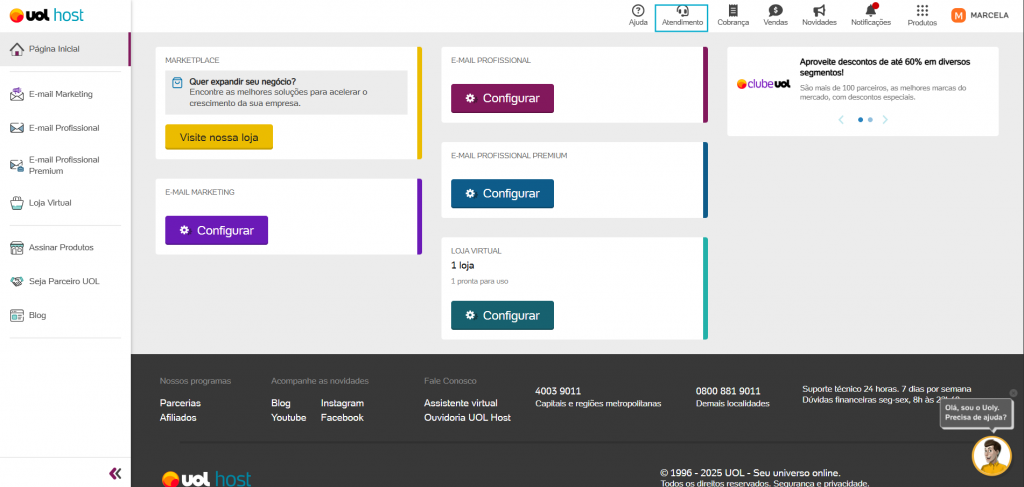Click the Uoly help speech bubble
Viewport: 1024px width, 487px height.
976,413
